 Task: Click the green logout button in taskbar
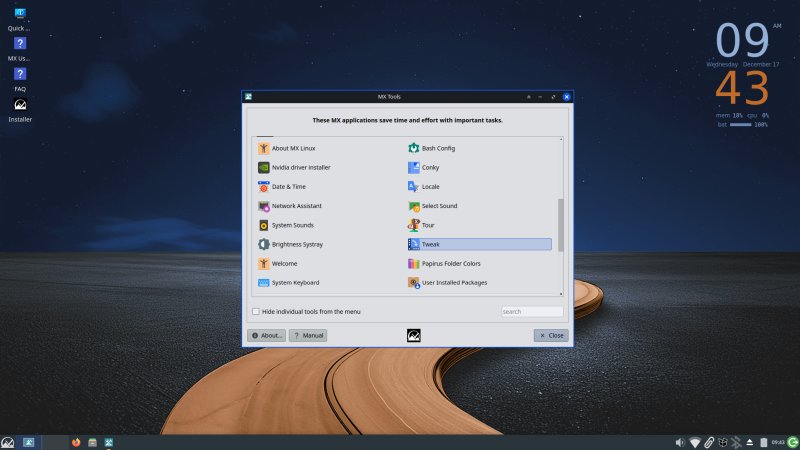click(793, 442)
